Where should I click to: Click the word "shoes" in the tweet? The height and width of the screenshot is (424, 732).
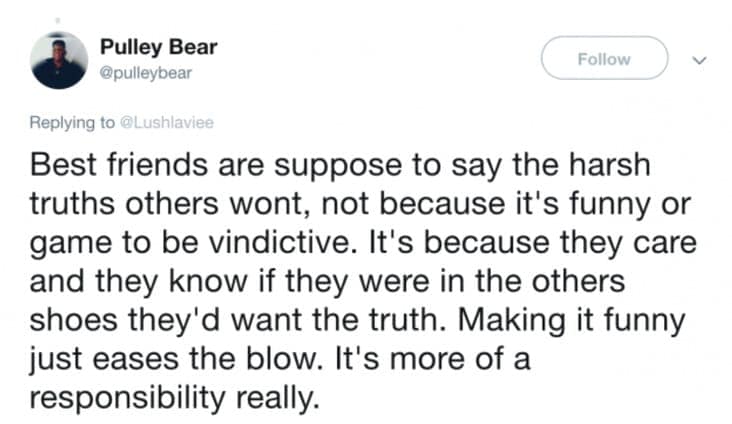74,320
